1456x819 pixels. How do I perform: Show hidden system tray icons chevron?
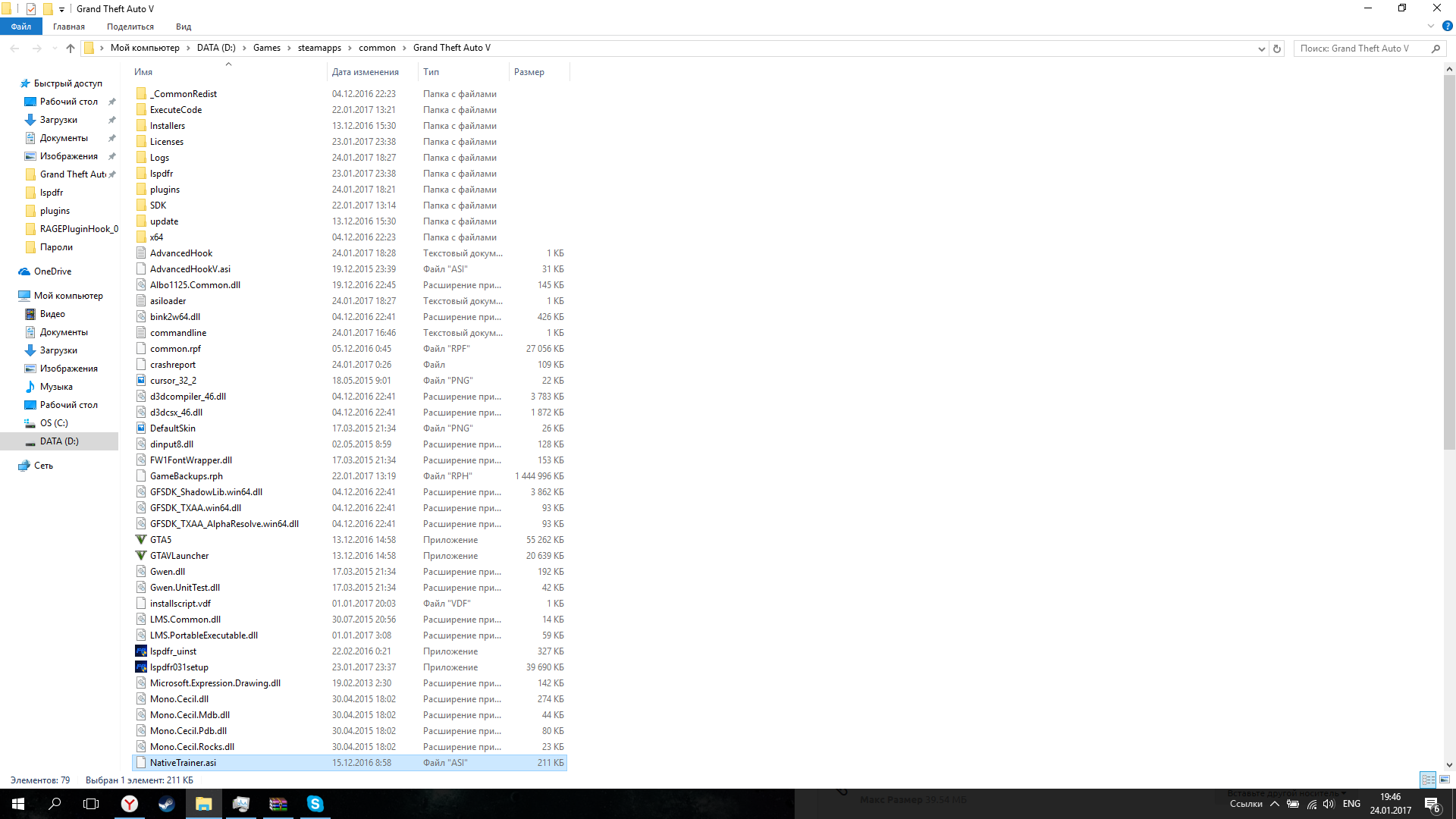coord(1275,804)
